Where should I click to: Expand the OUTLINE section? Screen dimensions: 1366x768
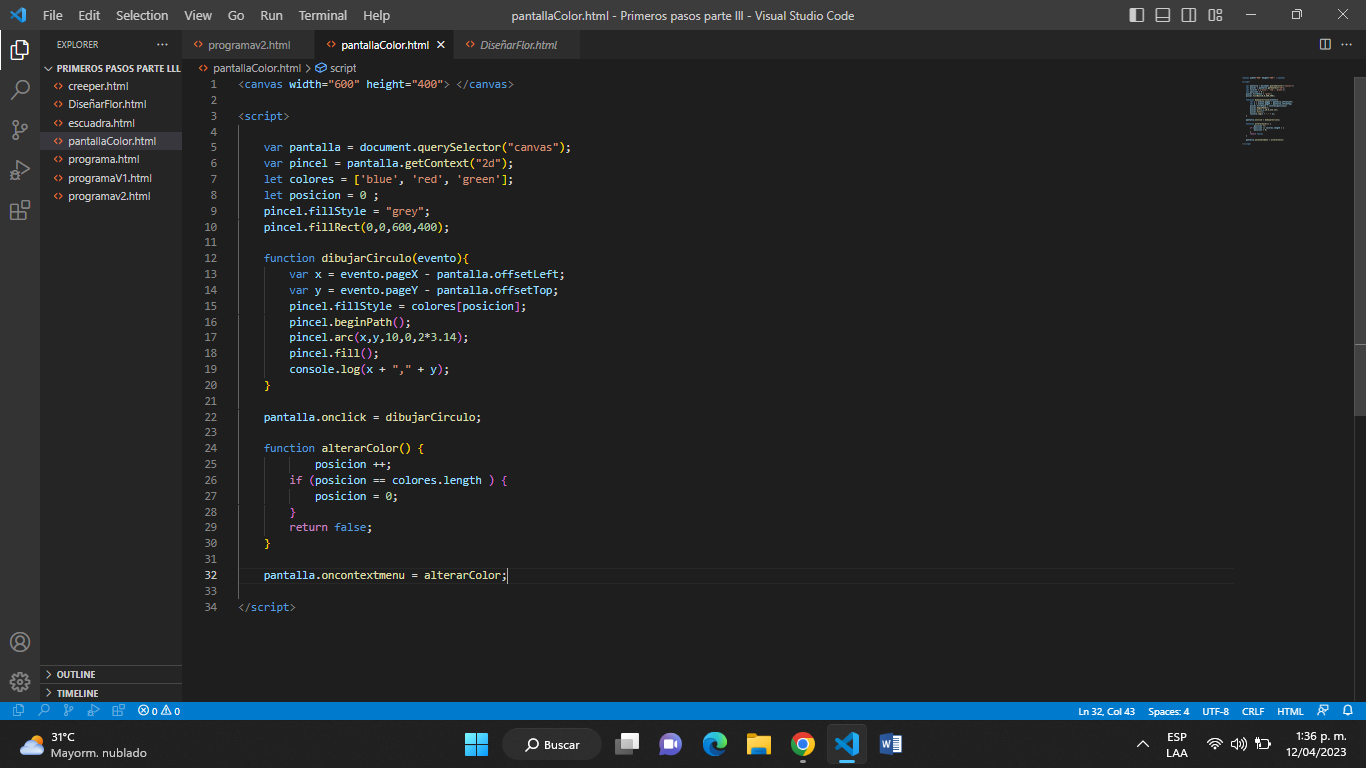coord(111,674)
